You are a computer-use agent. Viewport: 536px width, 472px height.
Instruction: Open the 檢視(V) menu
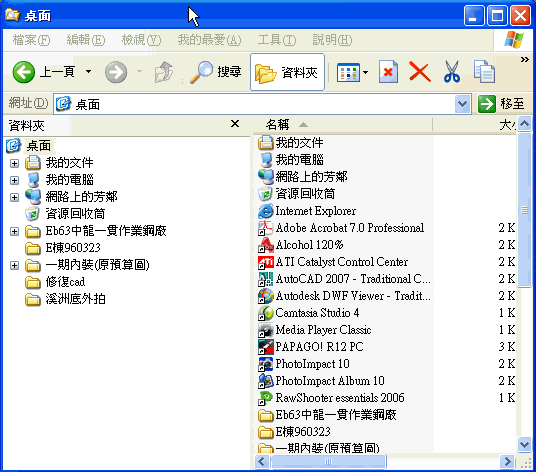click(x=141, y=40)
